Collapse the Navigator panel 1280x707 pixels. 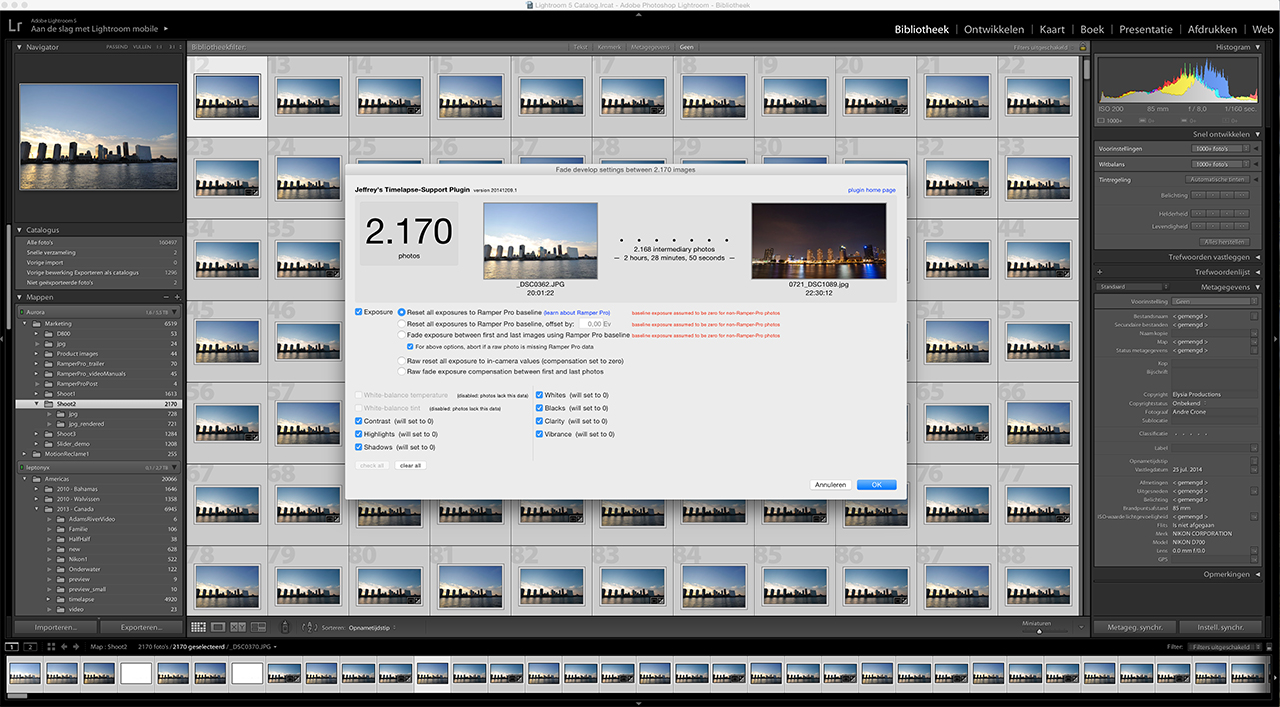point(21,47)
